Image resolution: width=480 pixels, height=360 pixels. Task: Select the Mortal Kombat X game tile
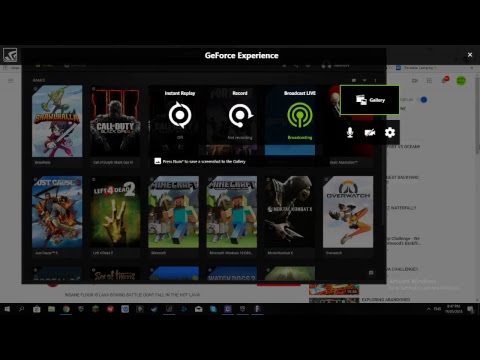point(290,212)
